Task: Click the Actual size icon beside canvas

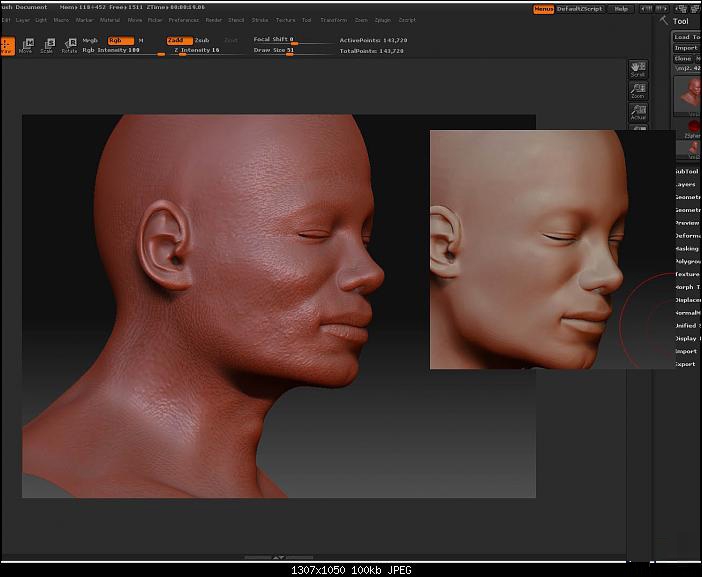Action: coord(638,112)
